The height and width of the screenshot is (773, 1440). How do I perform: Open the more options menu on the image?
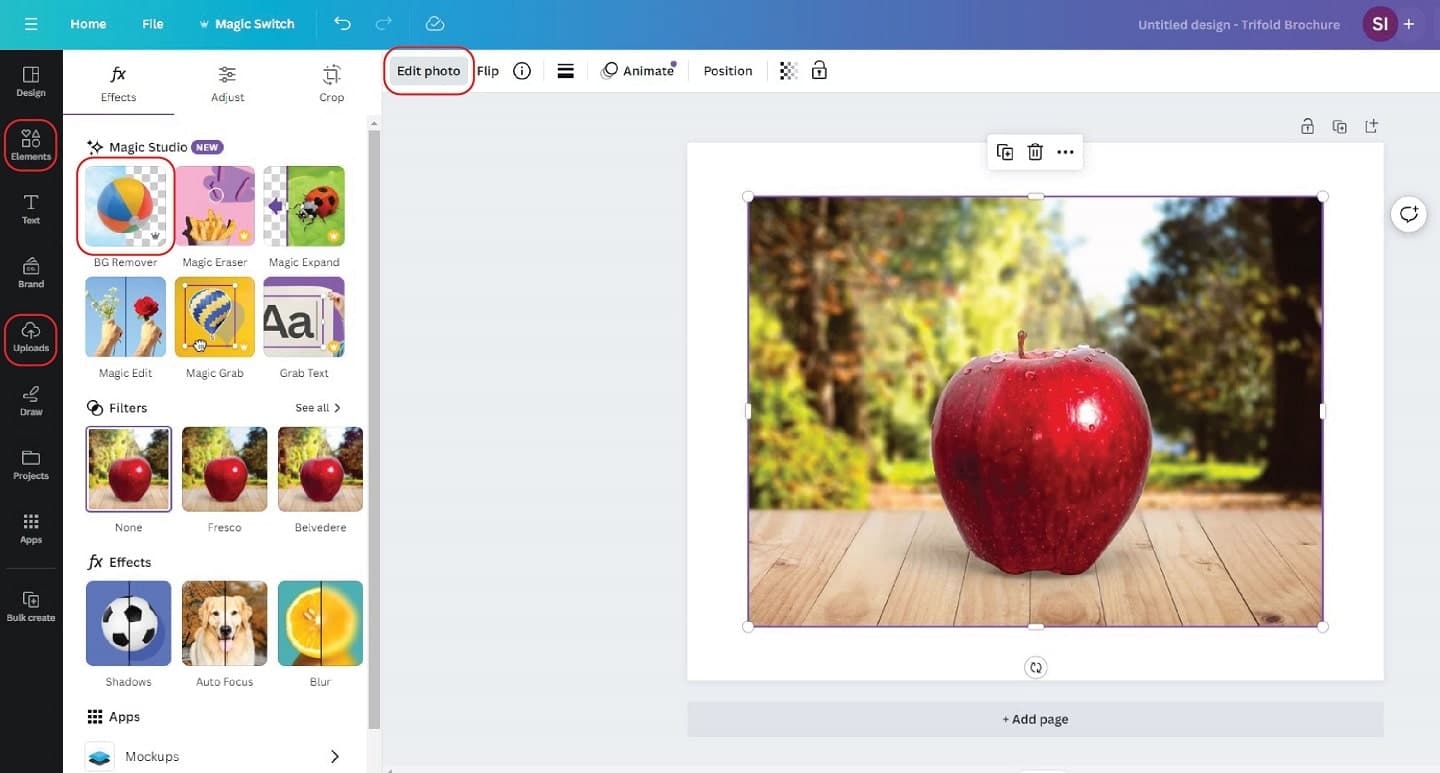tap(1065, 151)
